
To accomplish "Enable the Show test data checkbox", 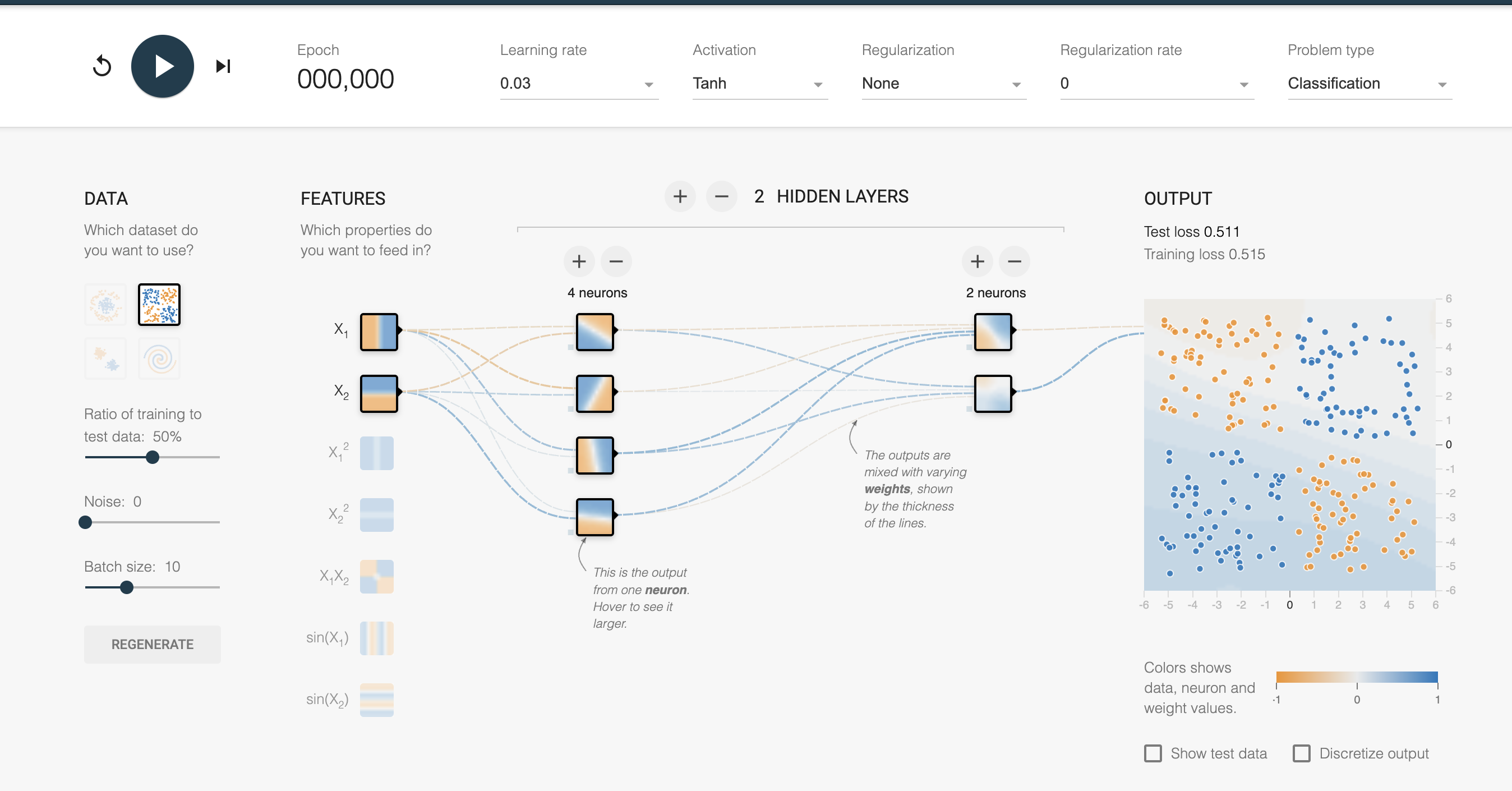I will pyautogui.click(x=1153, y=753).
